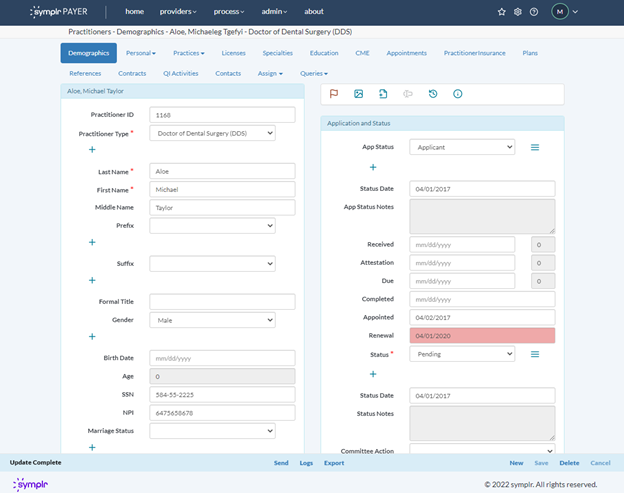Expand the Queries tab menu
The width and height of the screenshot is (624, 493).
click(x=314, y=73)
